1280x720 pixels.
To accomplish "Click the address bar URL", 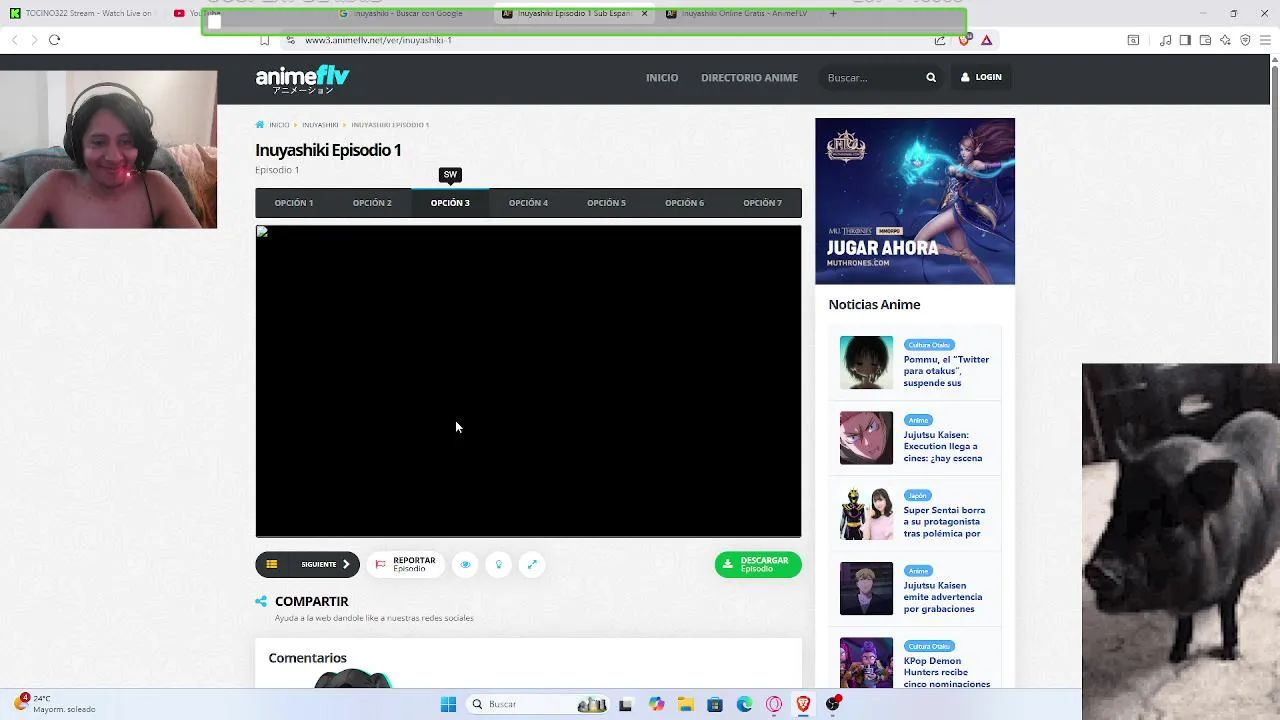I will (x=378, y=40).
